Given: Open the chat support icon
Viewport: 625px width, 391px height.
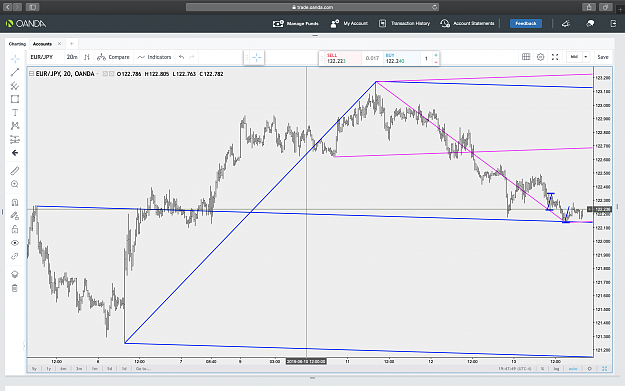Looking at the screenshot, I should click(590, 24).
